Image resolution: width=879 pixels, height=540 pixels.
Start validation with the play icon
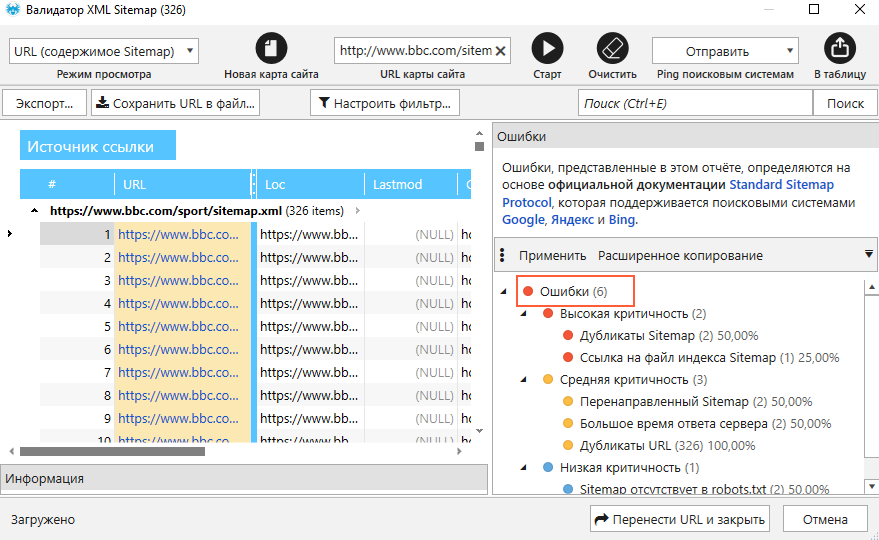(x=547, y=48)
